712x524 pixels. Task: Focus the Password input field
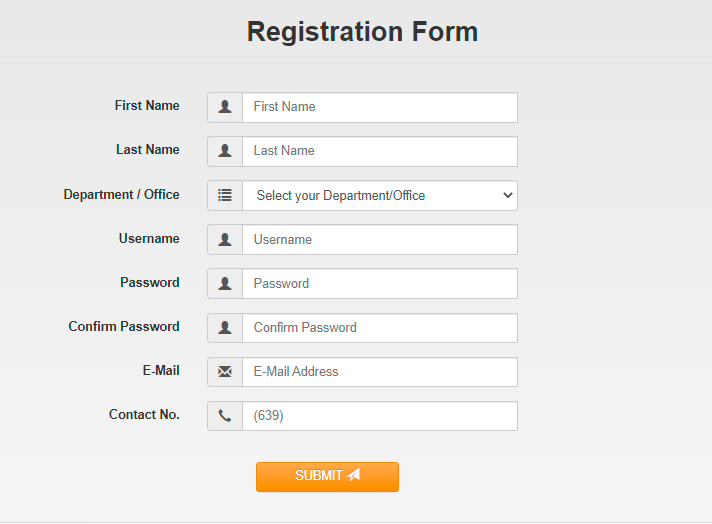(x=380, y=283)
